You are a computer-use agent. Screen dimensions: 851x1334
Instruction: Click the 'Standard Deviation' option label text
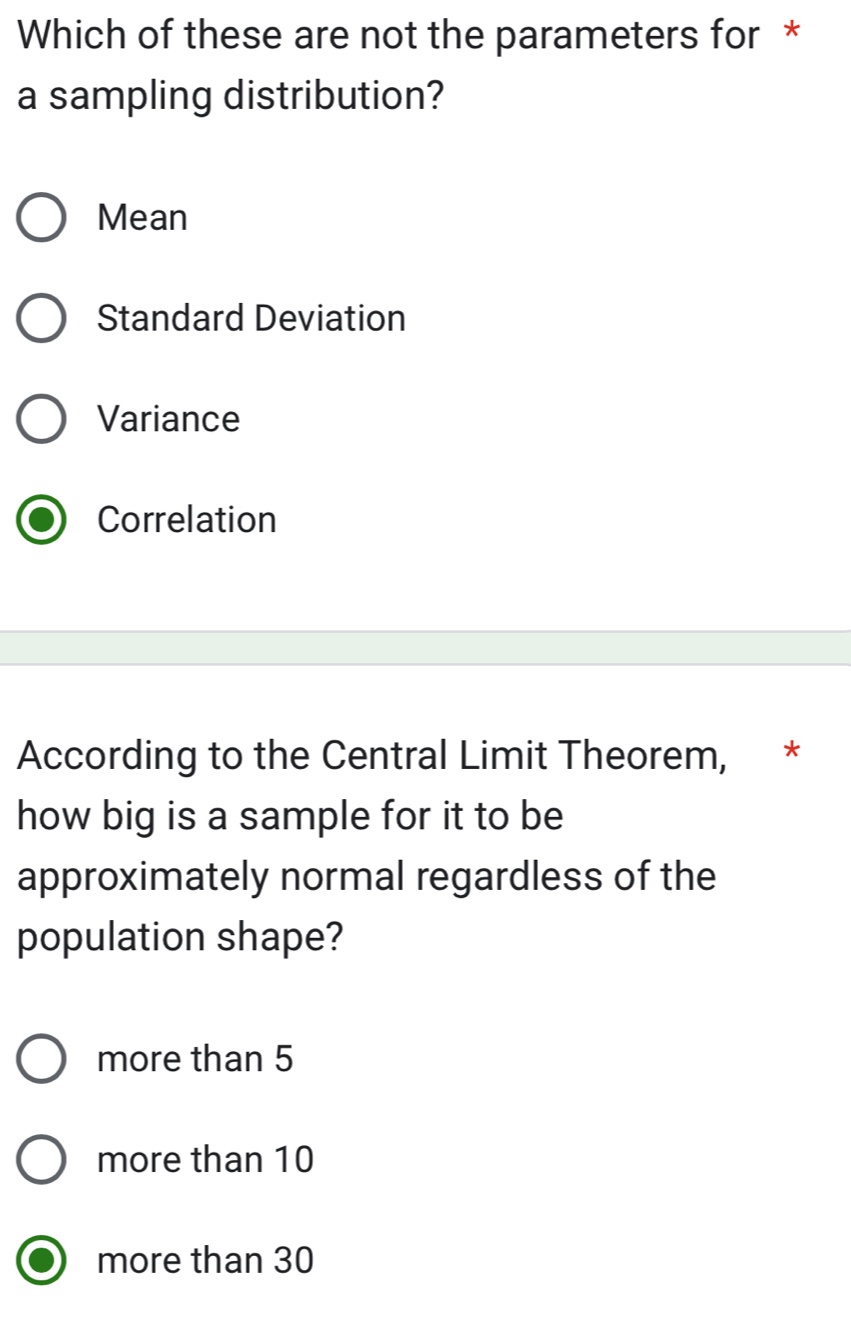tap(252, 319)
